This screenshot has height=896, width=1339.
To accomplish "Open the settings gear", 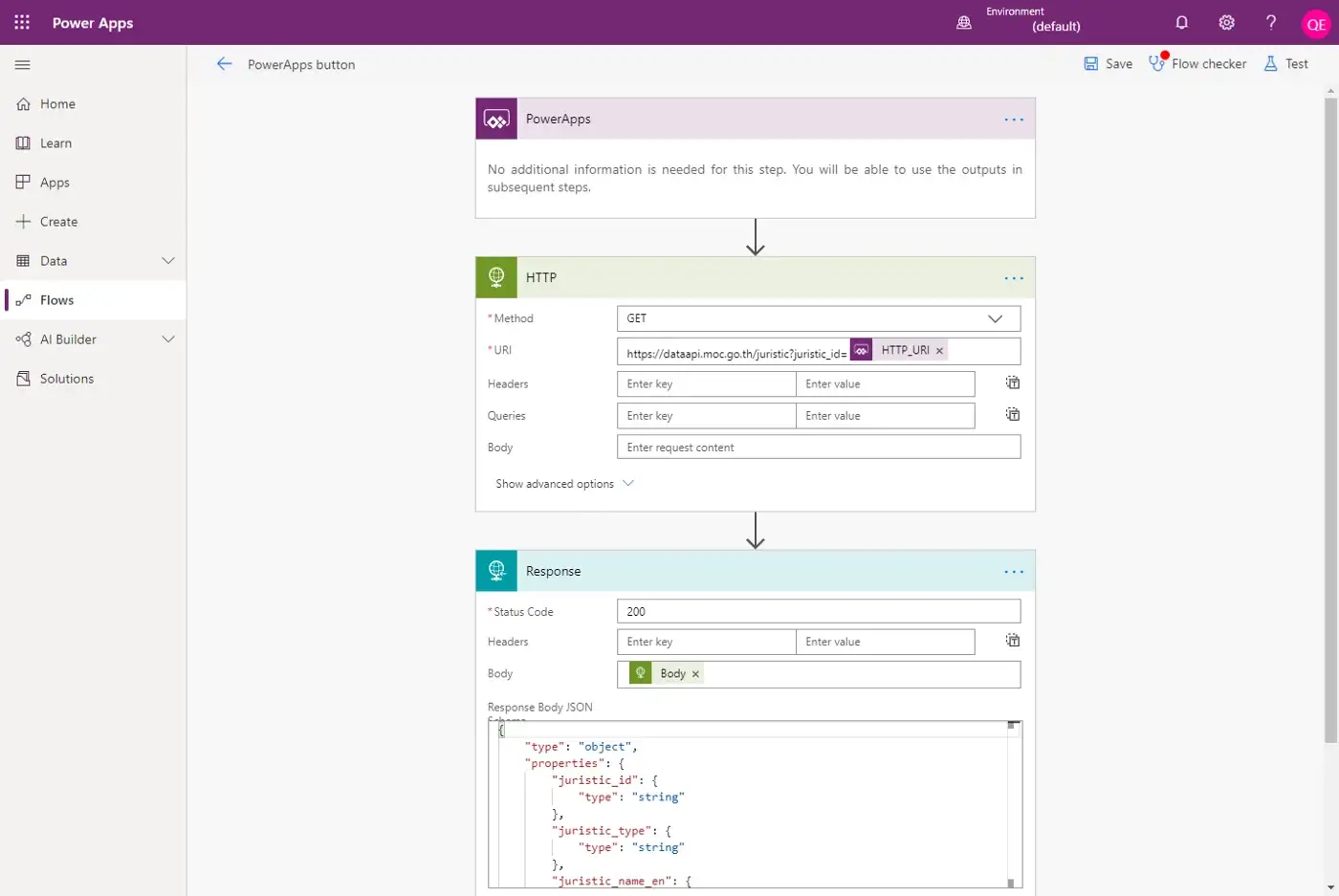I will [1227, 22].
